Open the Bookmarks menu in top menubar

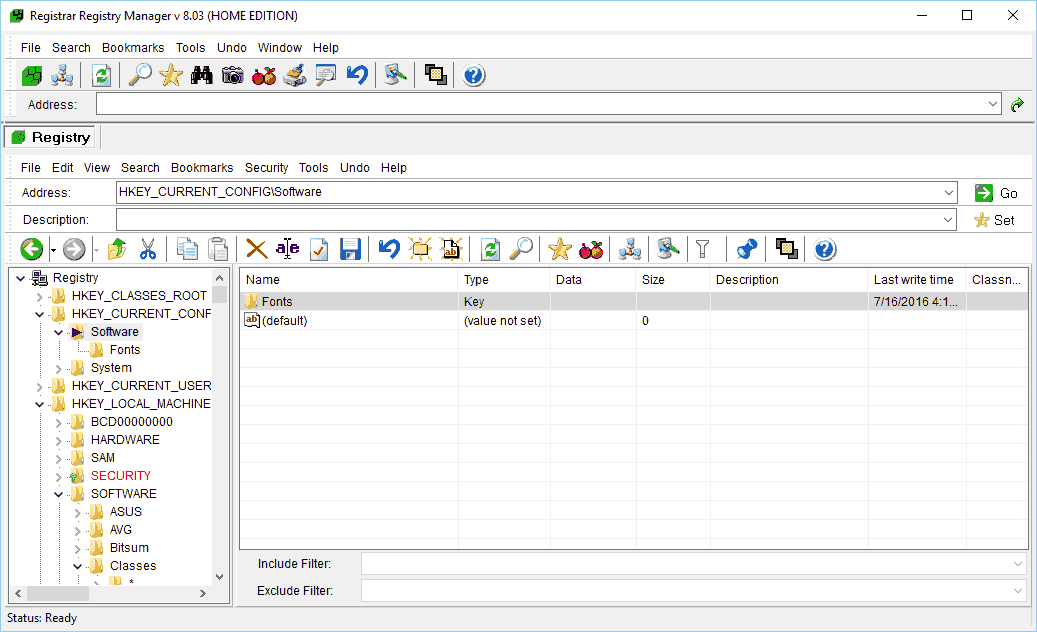coord(133,48)
